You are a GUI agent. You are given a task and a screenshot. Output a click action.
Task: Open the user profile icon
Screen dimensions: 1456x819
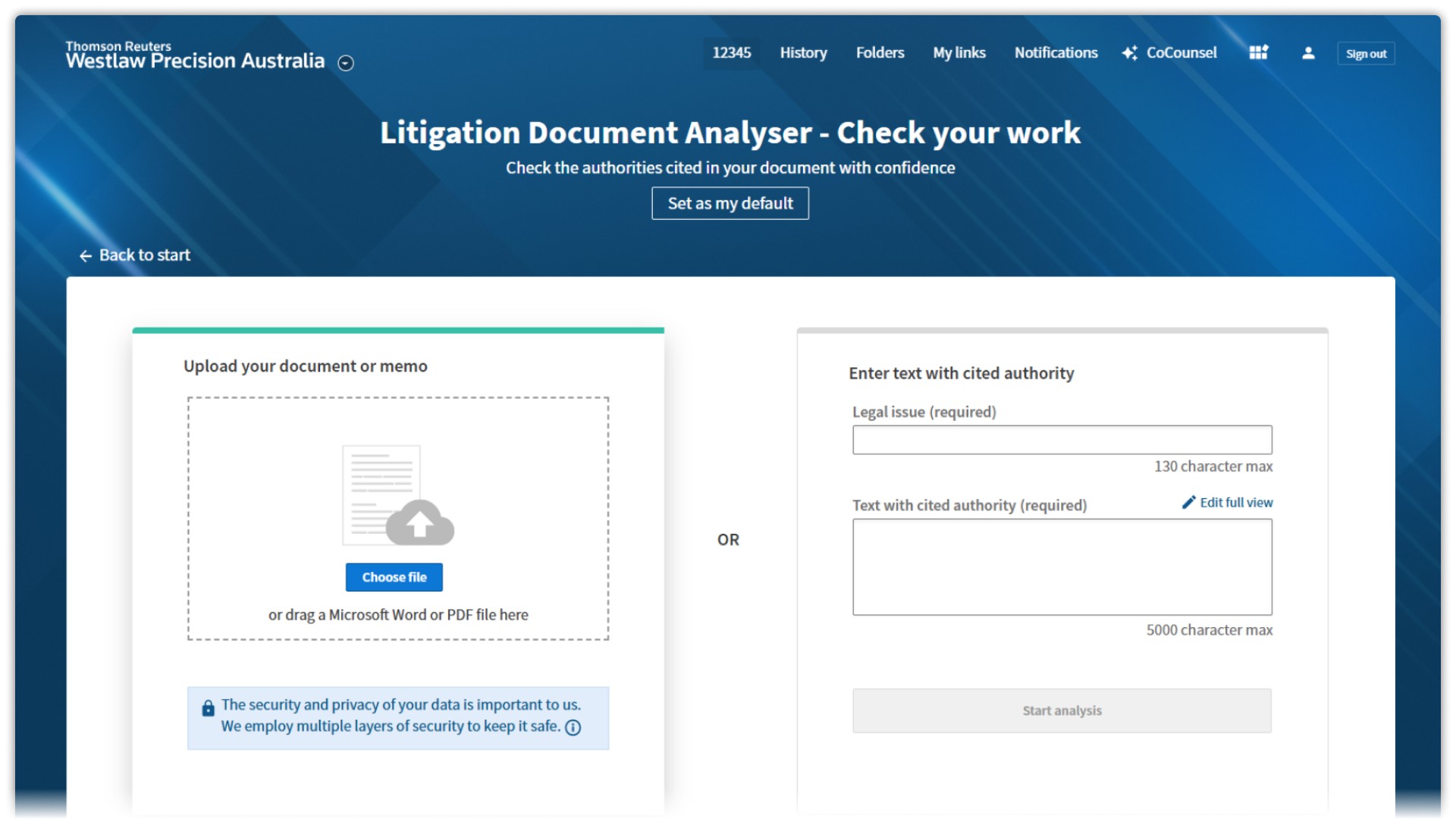point(1308,53)
